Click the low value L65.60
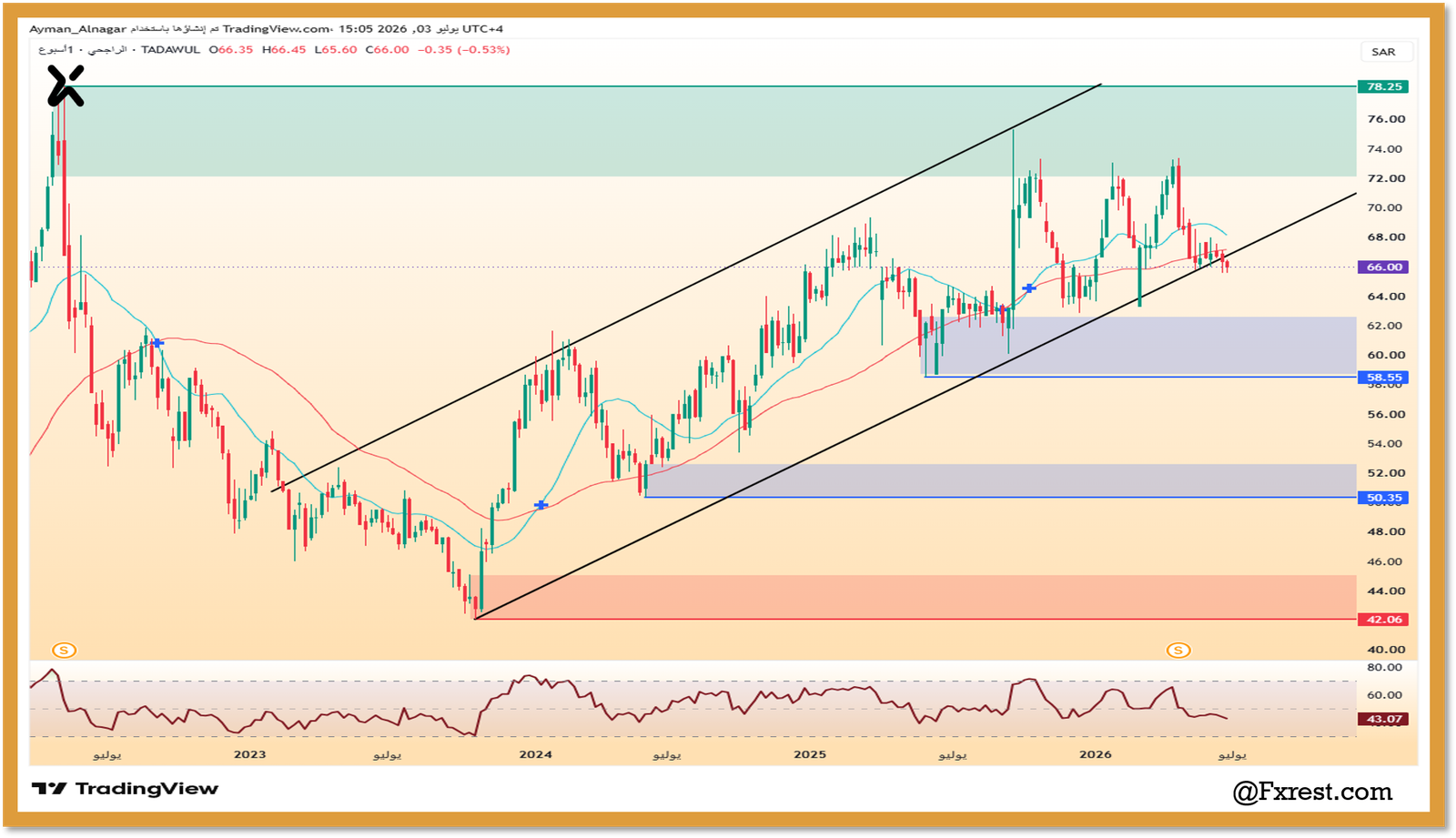Viewport: 1456px width, 838px height. pos(336,50)
